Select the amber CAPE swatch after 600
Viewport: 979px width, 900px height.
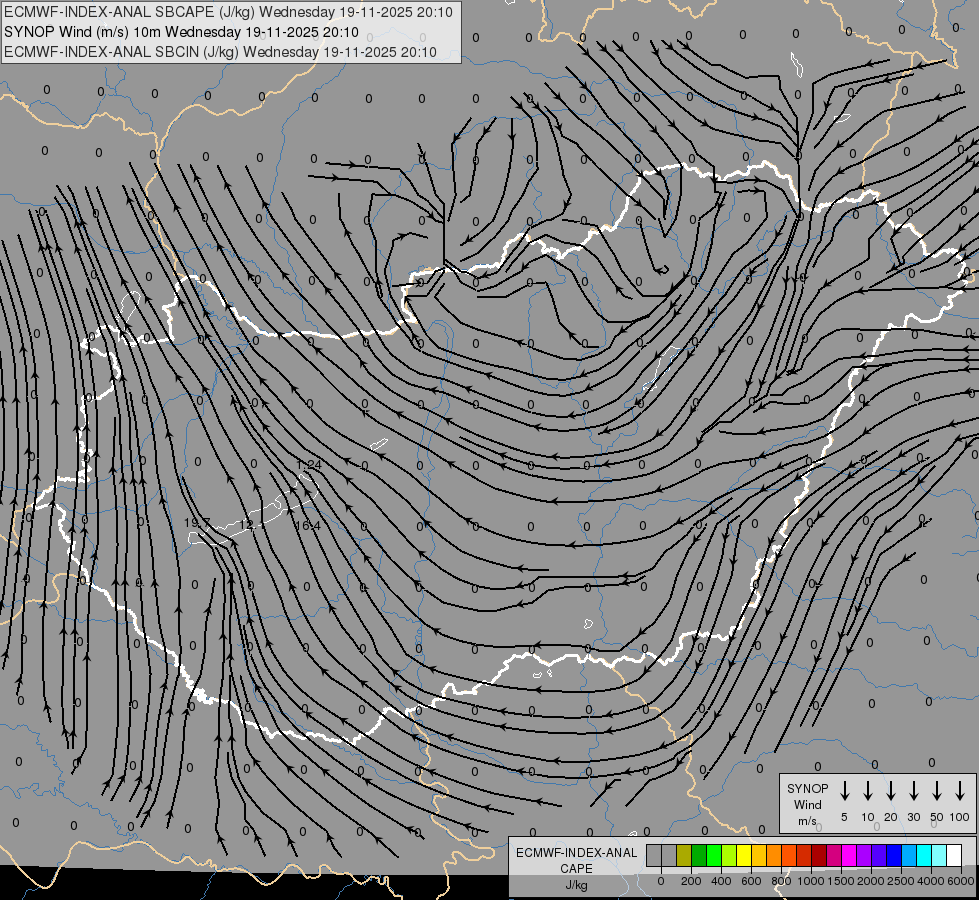tap(759, 855)
